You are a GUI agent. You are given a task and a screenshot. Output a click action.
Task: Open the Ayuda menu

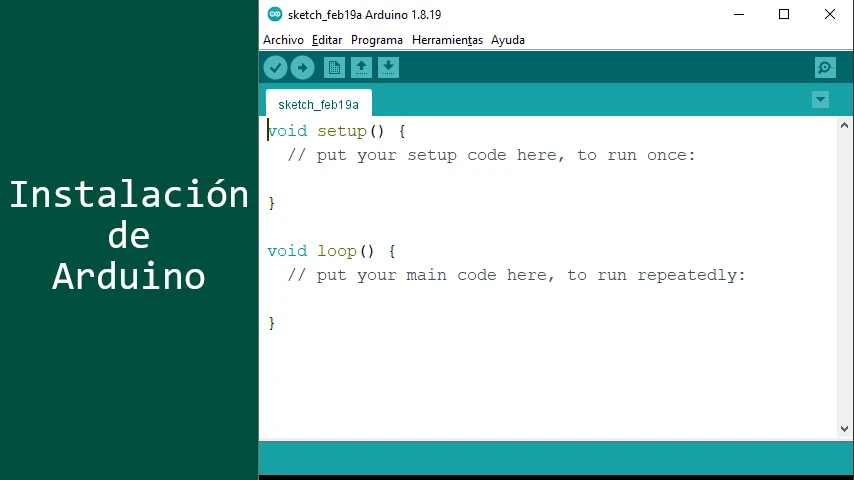click(508, 40)
